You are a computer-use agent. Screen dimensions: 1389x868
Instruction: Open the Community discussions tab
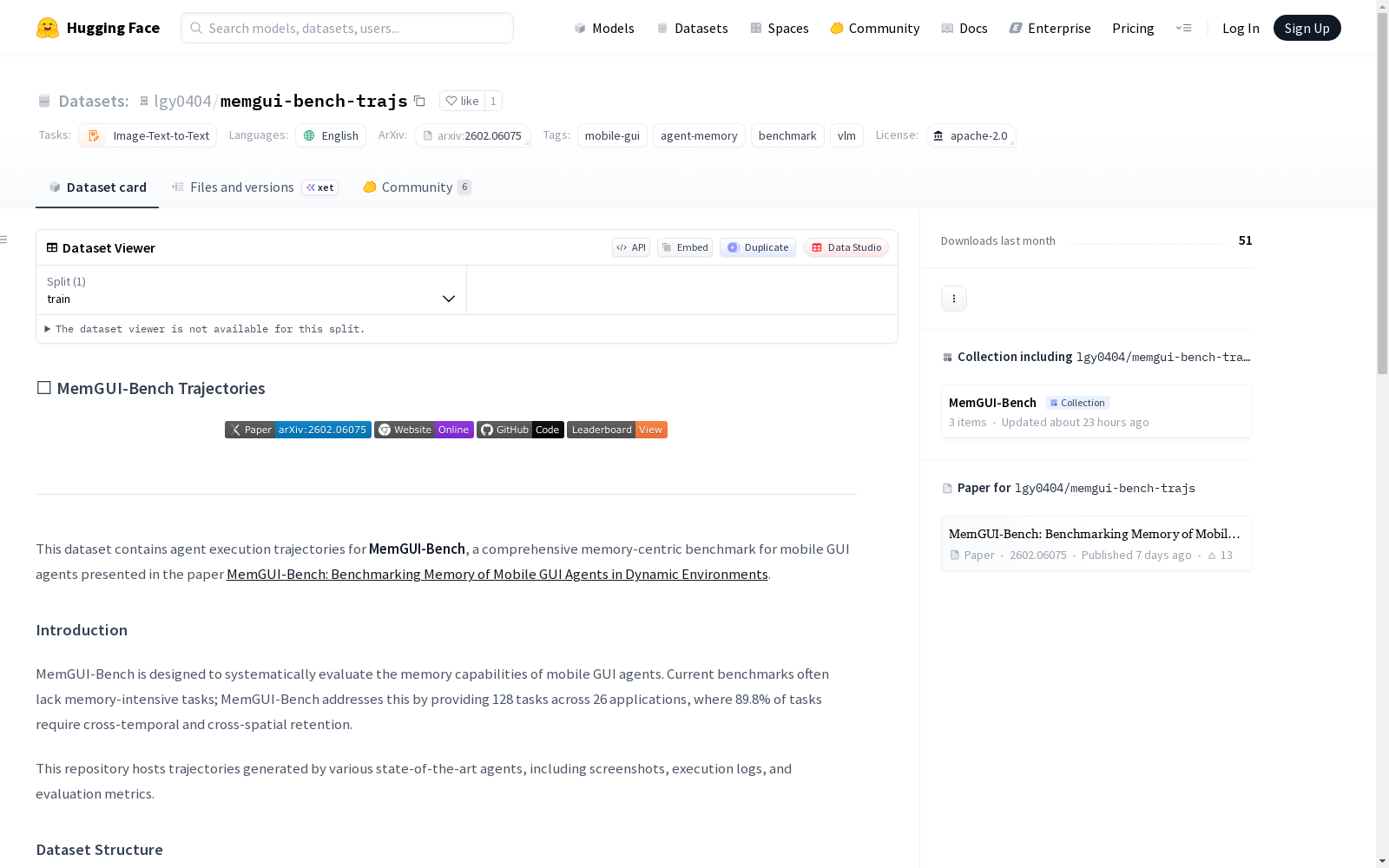click(x=417, y=187)
